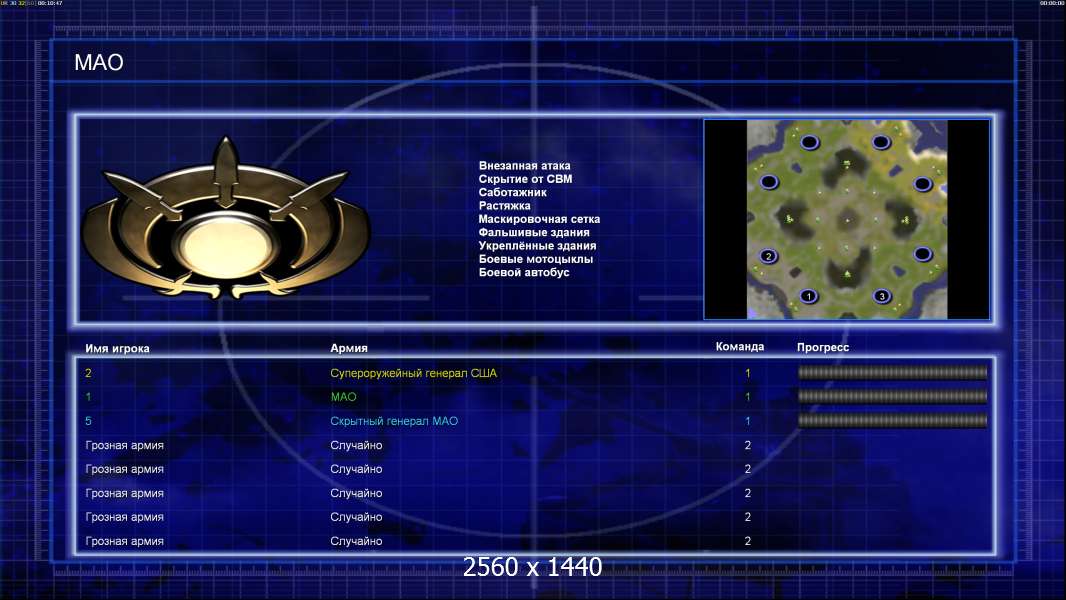1066x600 pixels.
Task: Click team number 2 in first Грозная армия row
Action: point(748,445)
